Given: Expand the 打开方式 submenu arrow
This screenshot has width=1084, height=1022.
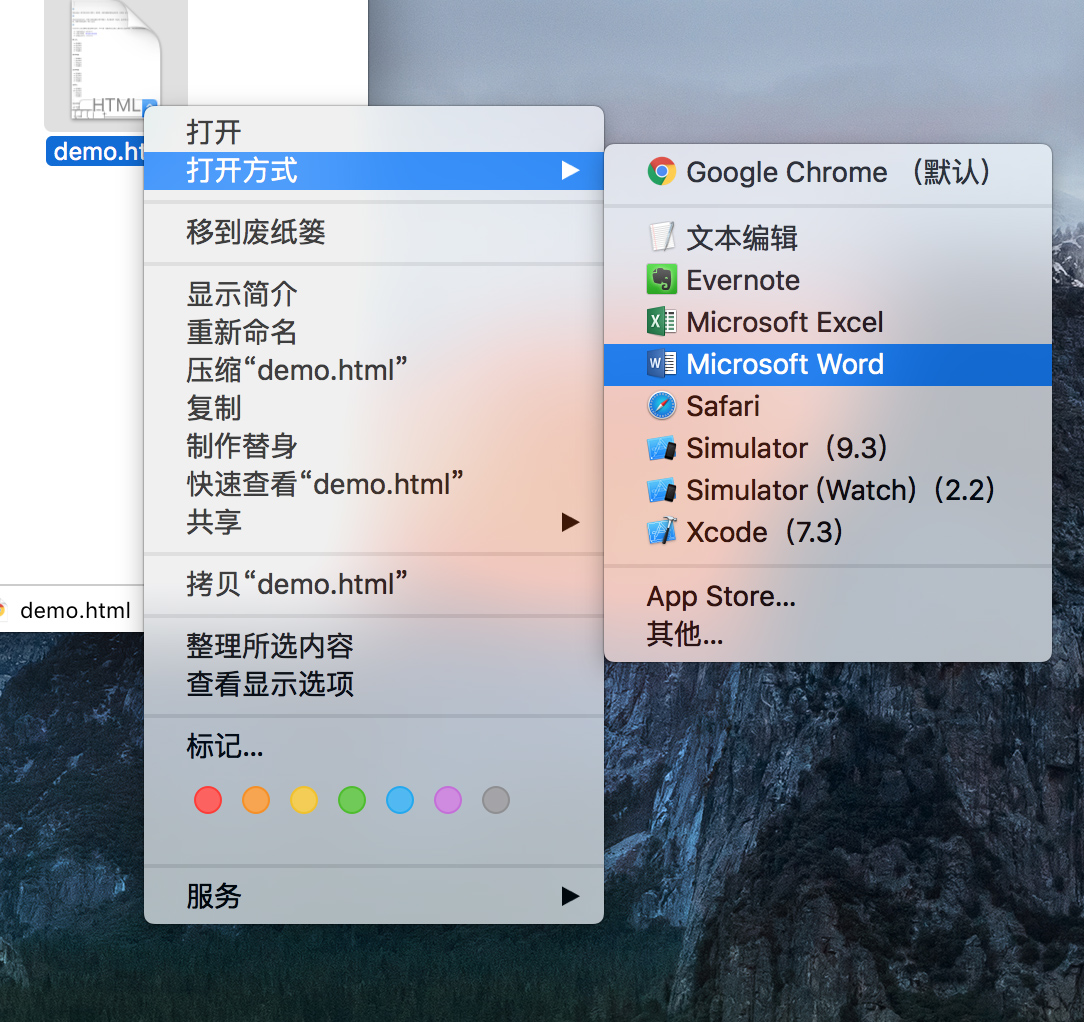Looking at the screenshot, I should coord(570,171).
